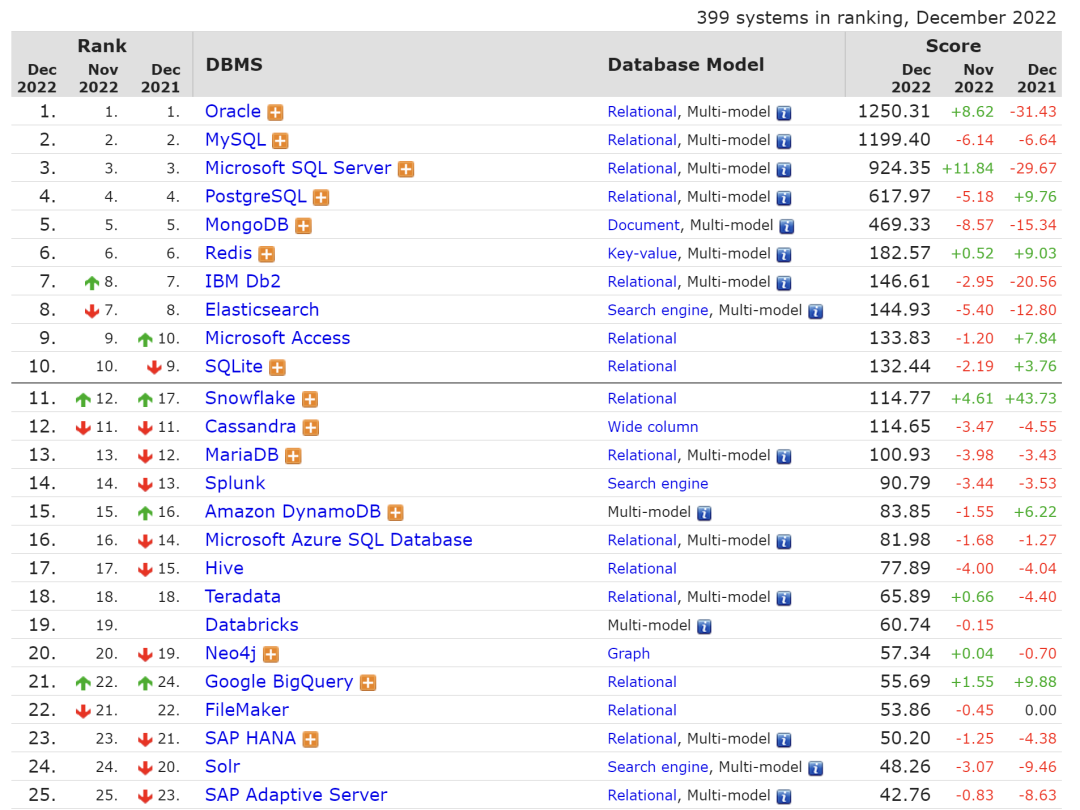Select the Snowflake score change +43.73
The image size is (1080, 810).
(1030, 399)
